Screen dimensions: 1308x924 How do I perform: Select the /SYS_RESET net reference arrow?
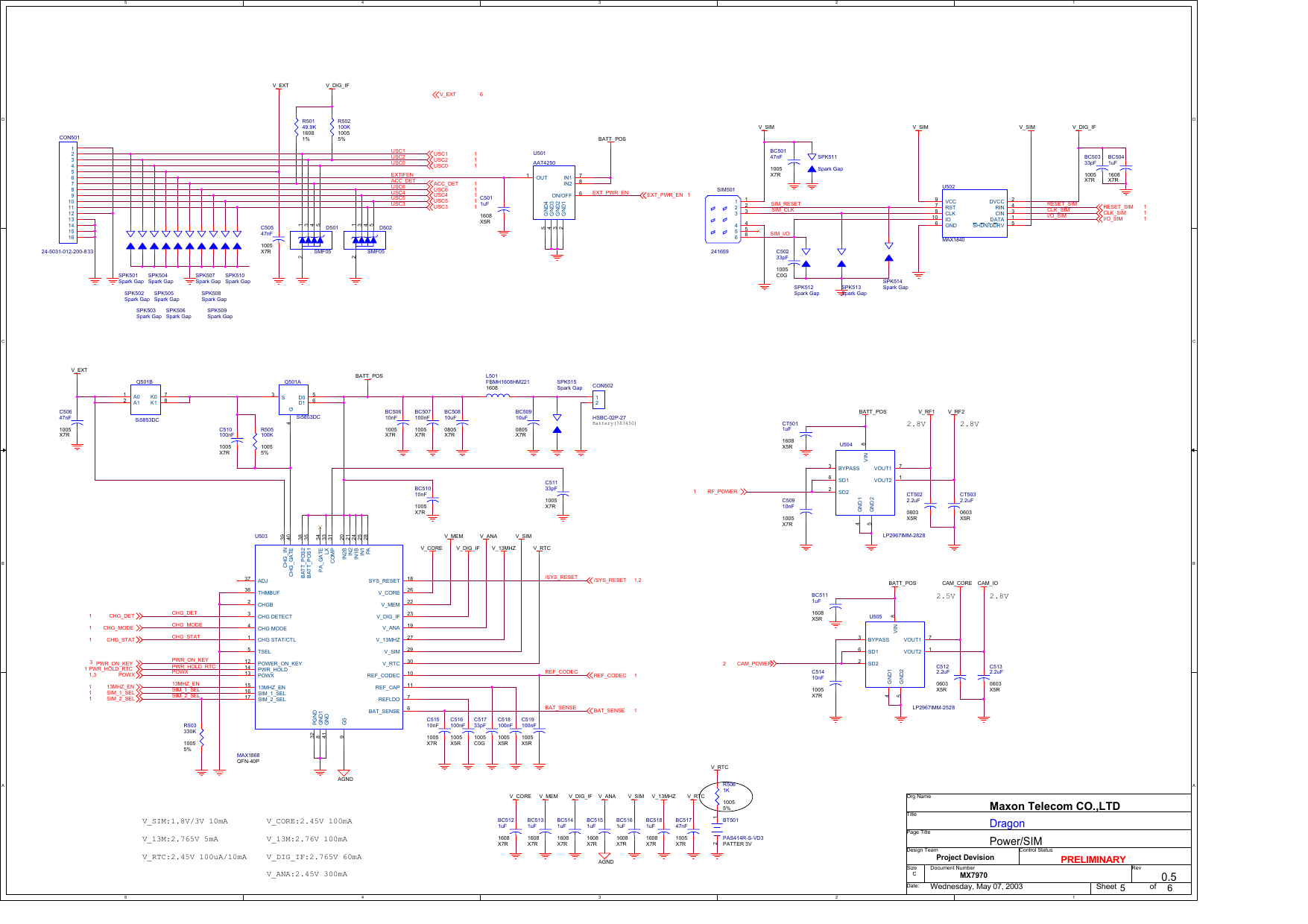point(589,580)
